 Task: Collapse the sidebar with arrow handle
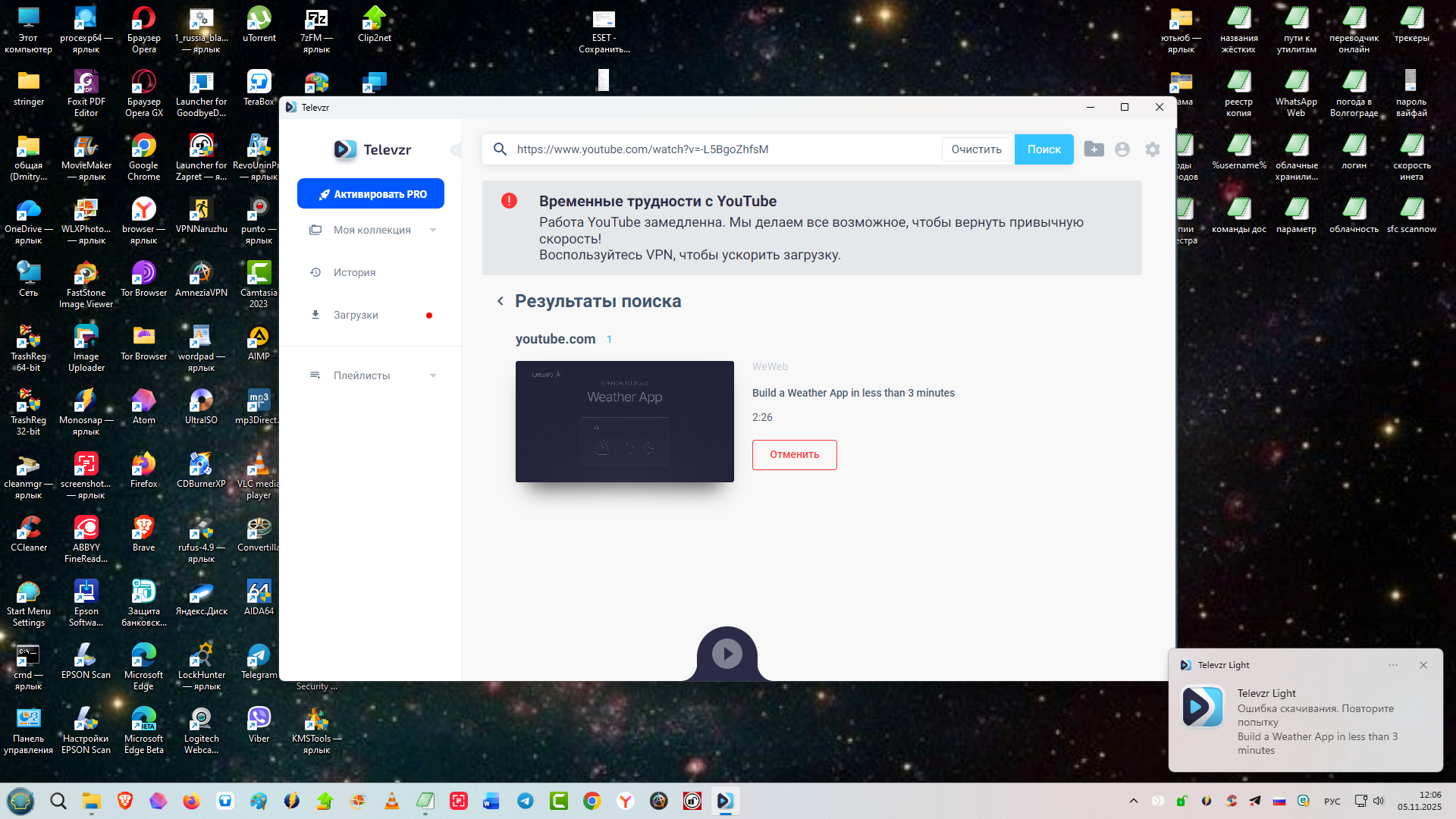click(455, 149)
